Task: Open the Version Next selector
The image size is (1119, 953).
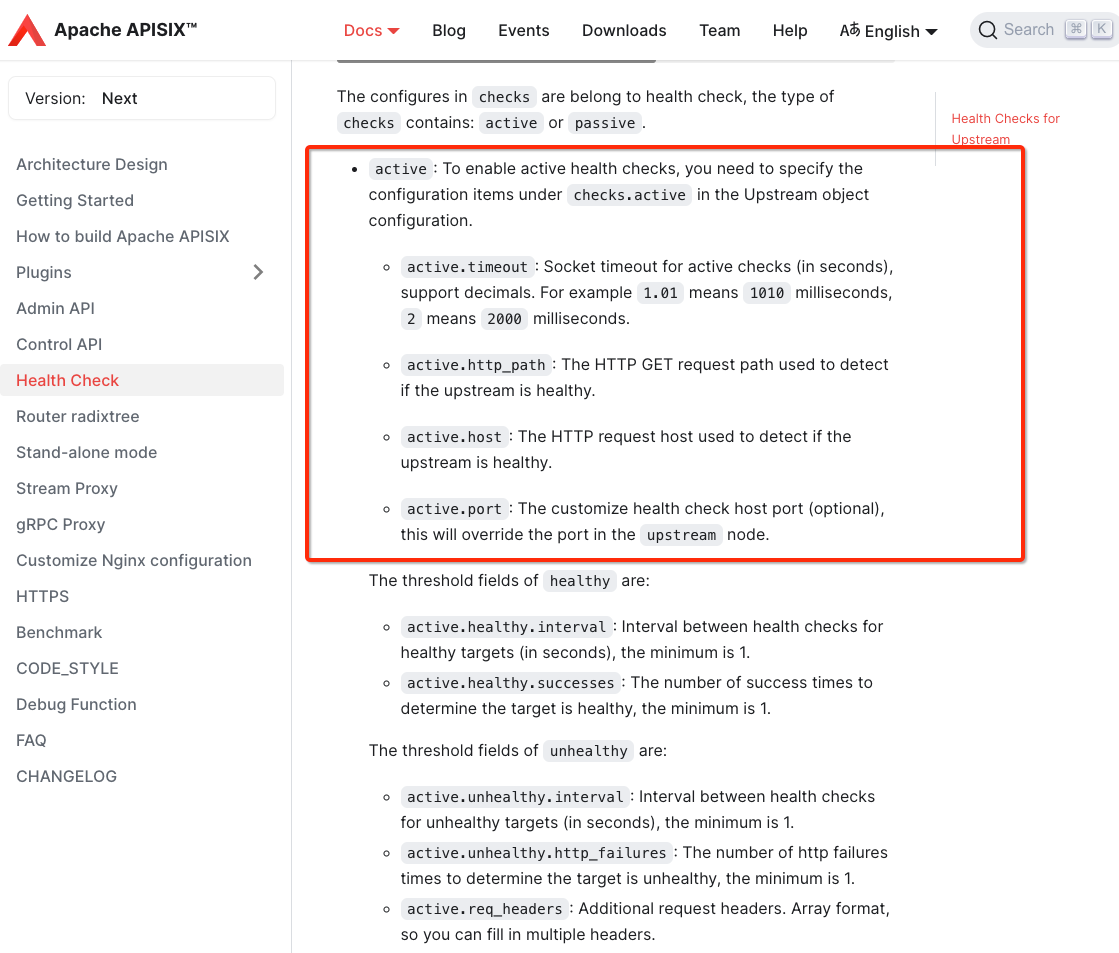Action: 141,99
